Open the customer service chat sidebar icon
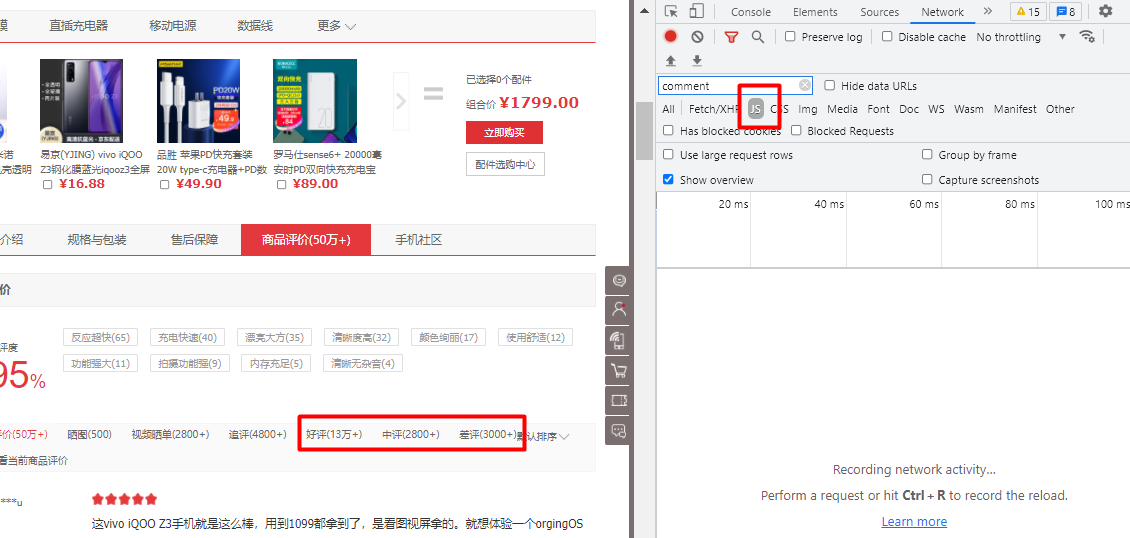 (619, 281)
